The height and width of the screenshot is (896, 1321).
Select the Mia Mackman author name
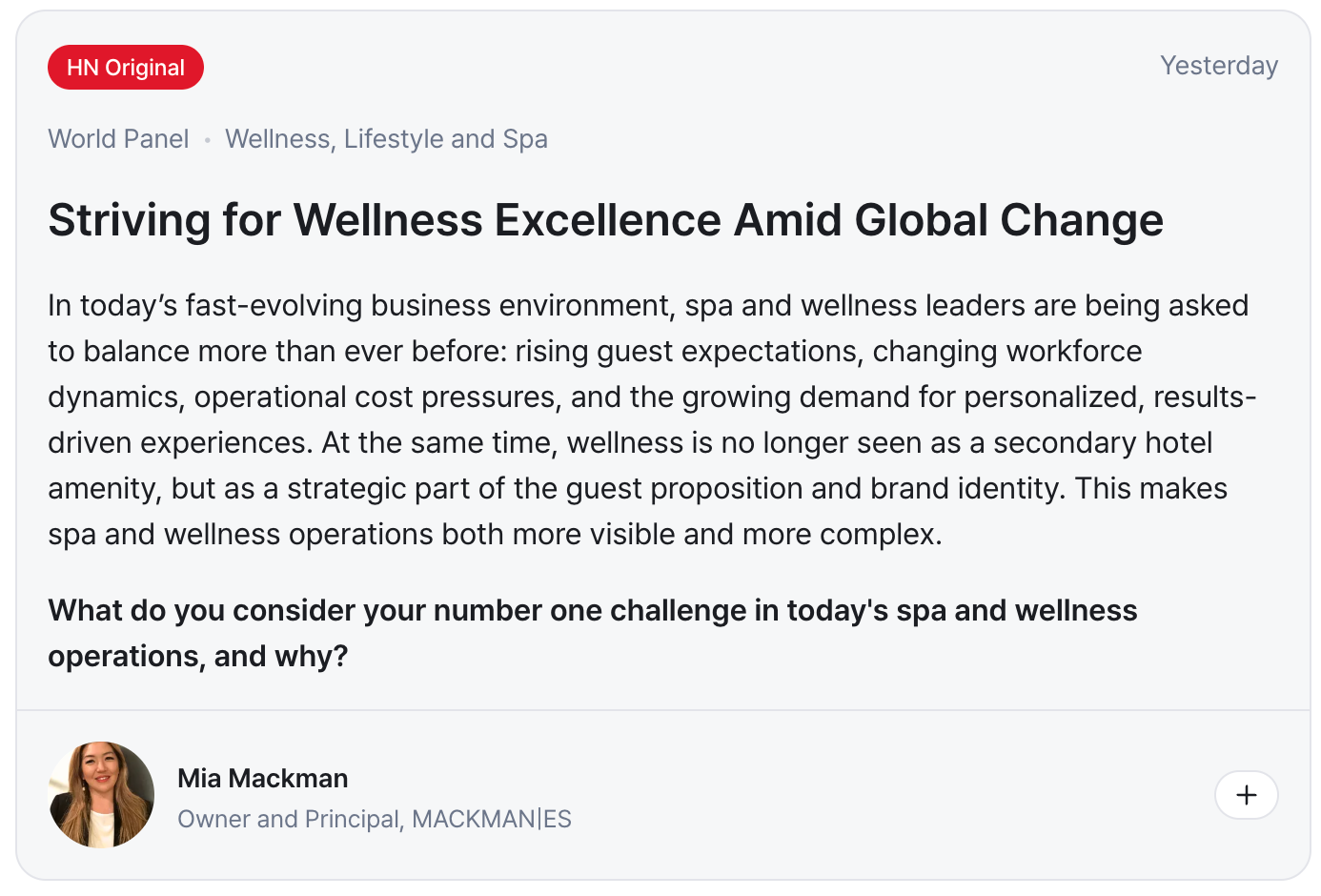(262, 778)
